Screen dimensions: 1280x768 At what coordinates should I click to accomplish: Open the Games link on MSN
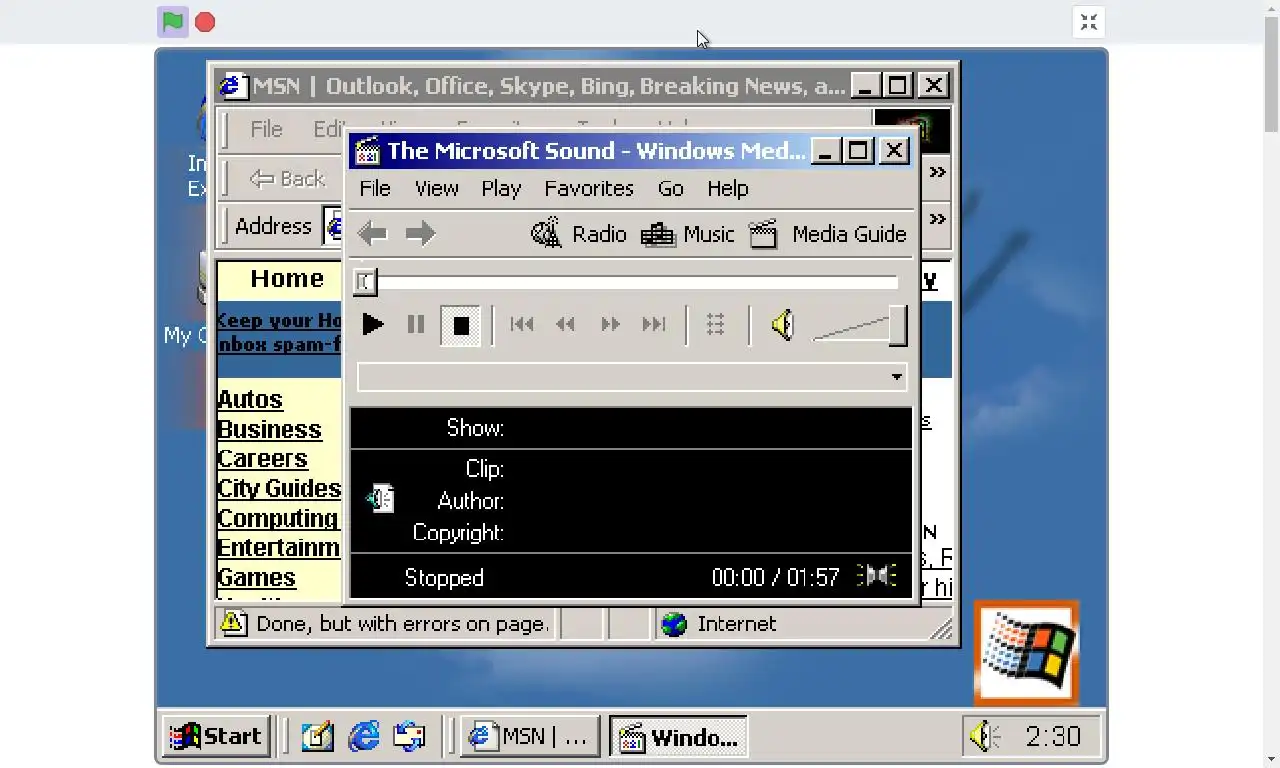point(257,577)
